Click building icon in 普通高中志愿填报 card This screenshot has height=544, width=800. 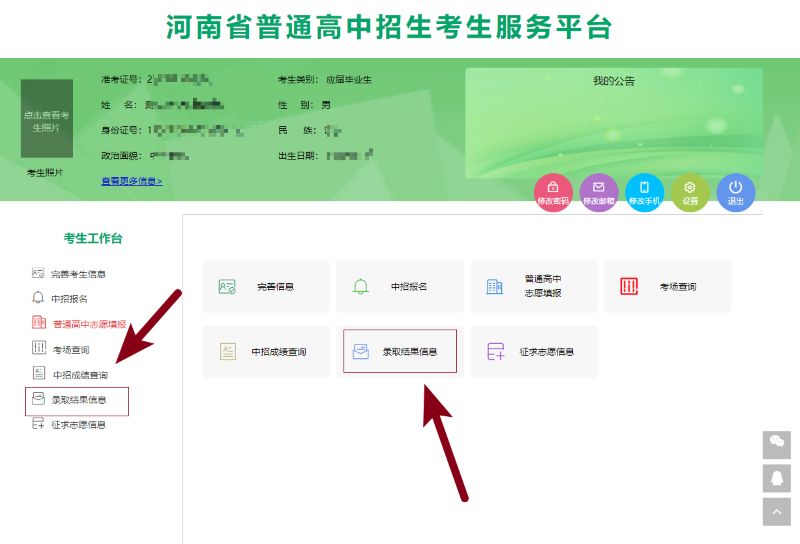pos(494,286)
